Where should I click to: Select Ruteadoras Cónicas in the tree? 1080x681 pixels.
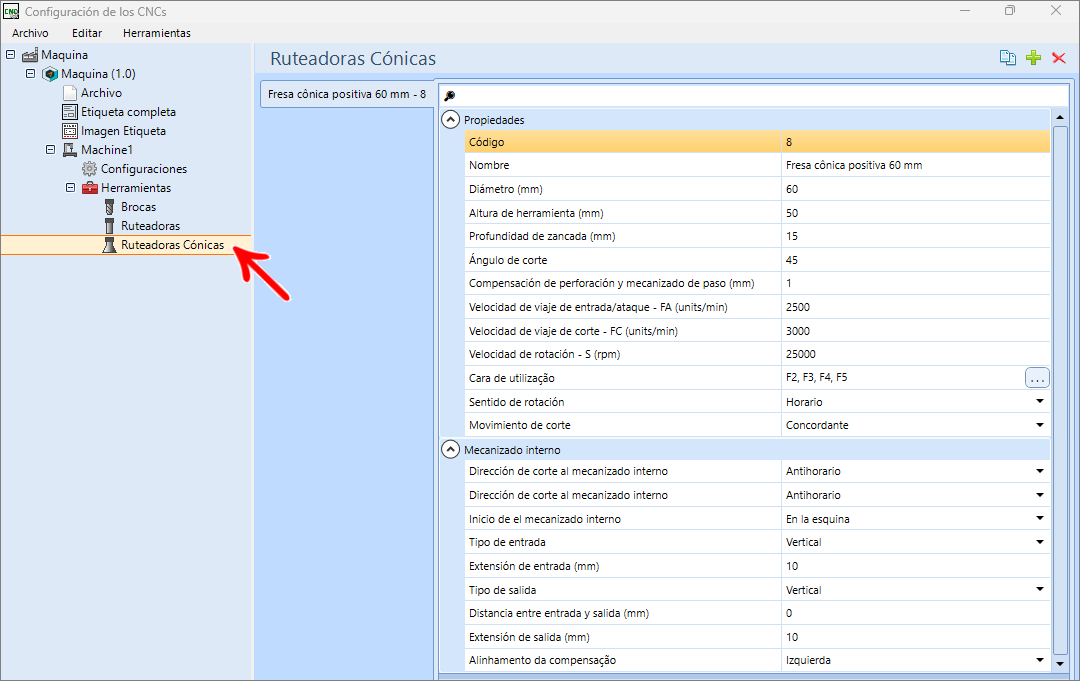point(172,244)
